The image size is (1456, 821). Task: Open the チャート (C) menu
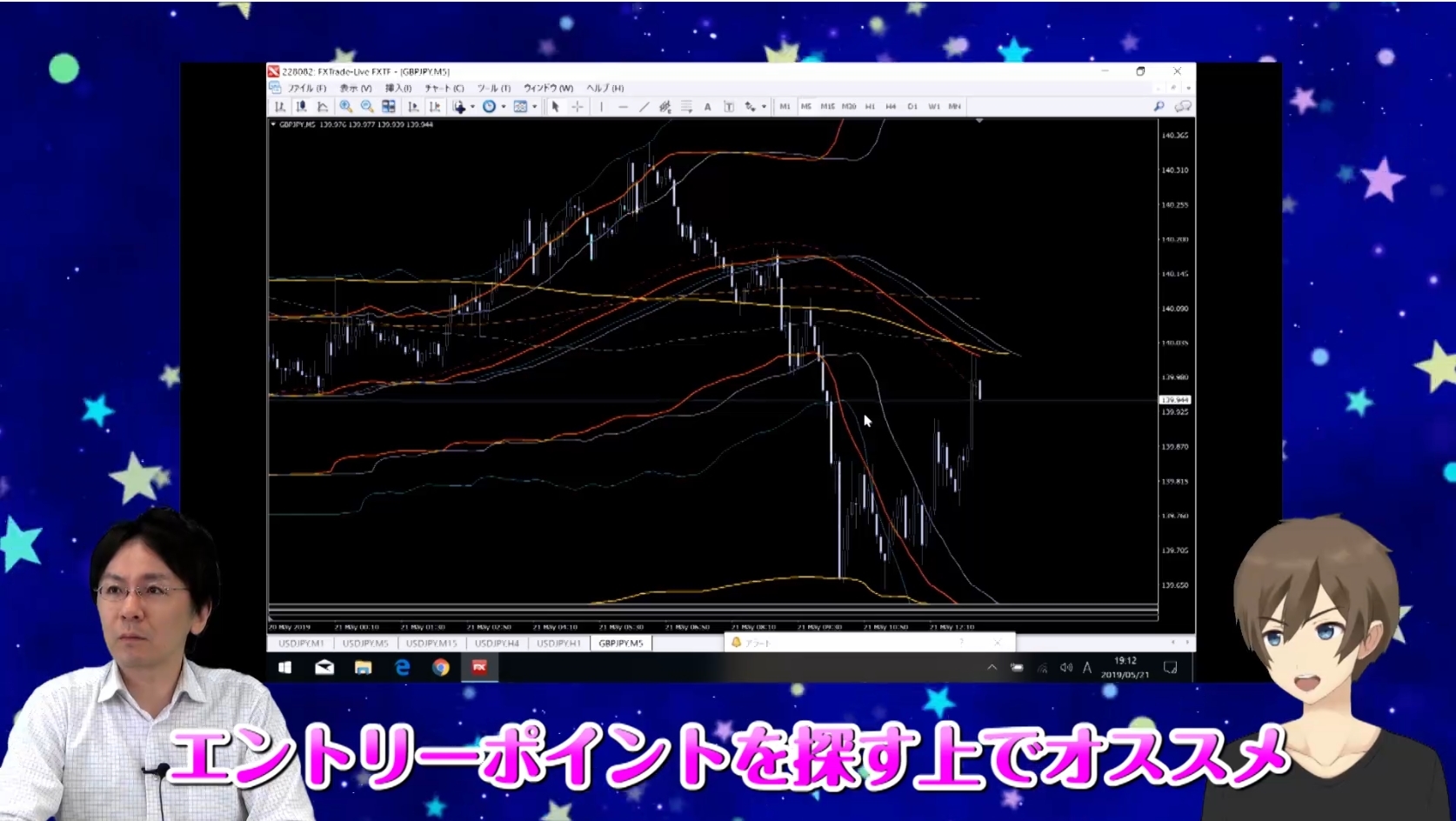click(x=444, y=88)
